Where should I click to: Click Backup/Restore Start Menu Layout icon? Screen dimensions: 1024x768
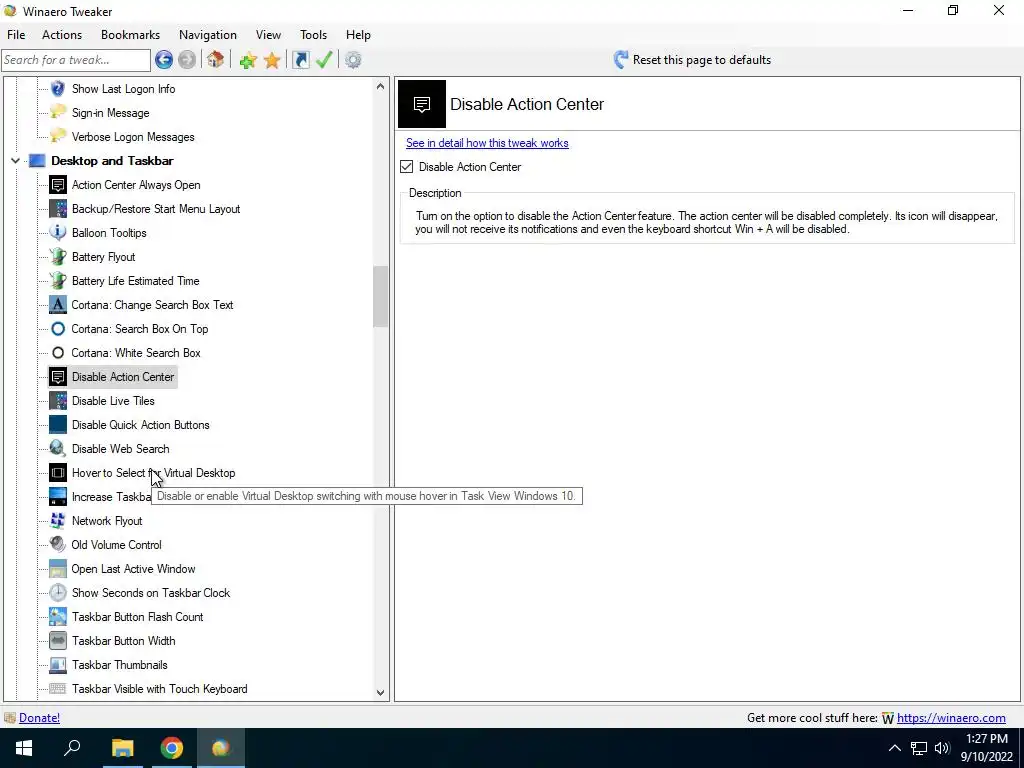[x=58, y=209]
